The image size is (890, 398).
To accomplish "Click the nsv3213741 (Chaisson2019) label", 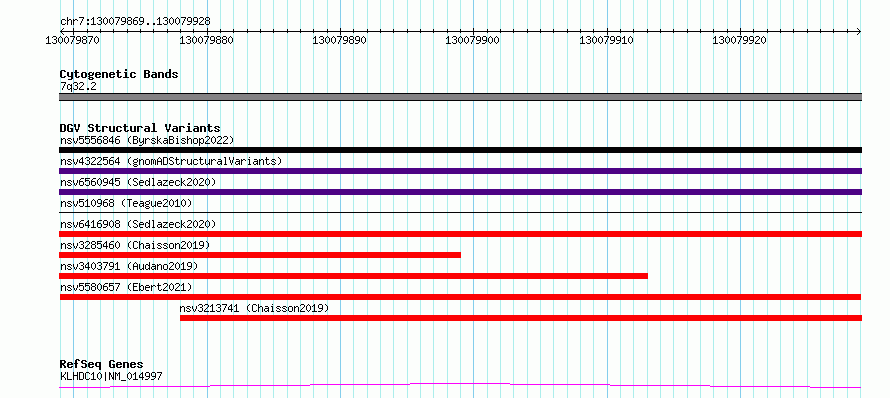I will point(254,308).
